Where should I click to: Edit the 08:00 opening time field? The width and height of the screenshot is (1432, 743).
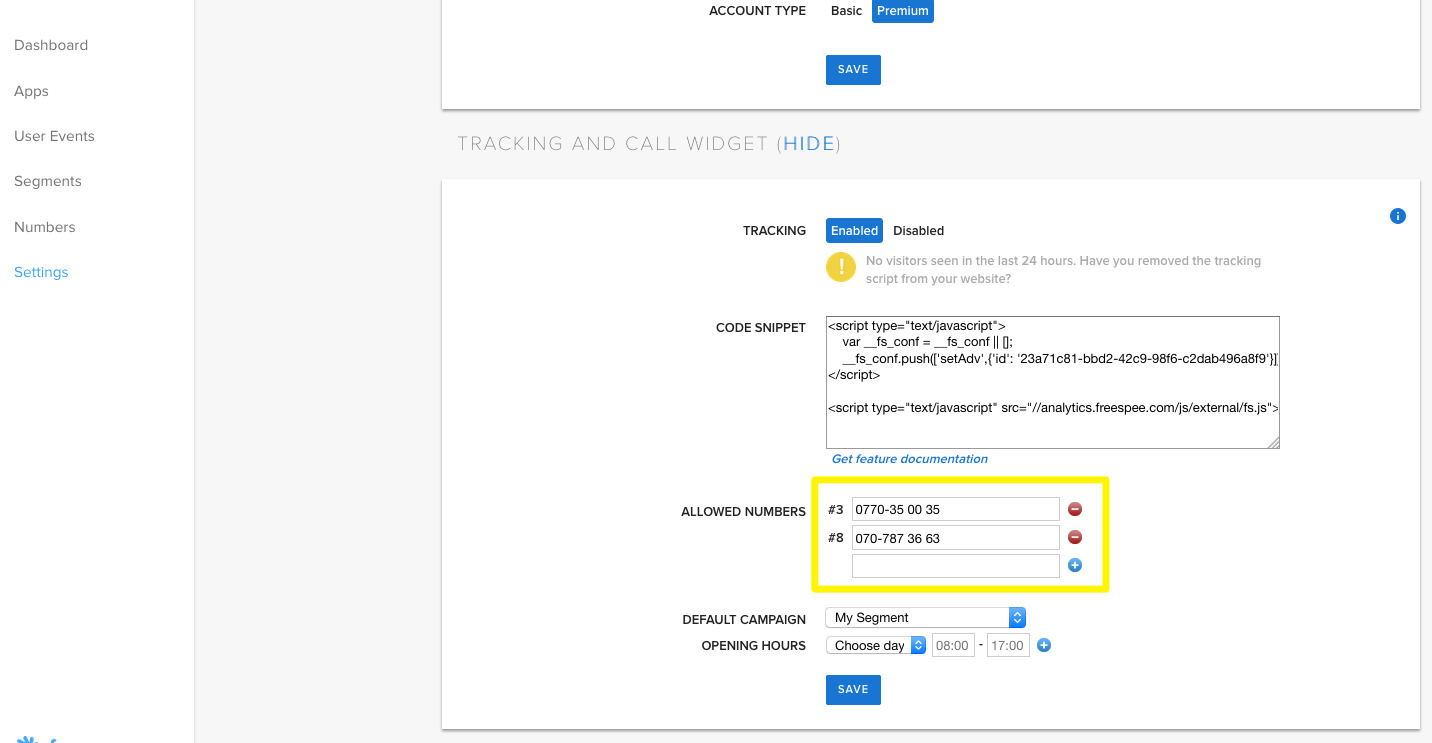[x=953, y=646]
